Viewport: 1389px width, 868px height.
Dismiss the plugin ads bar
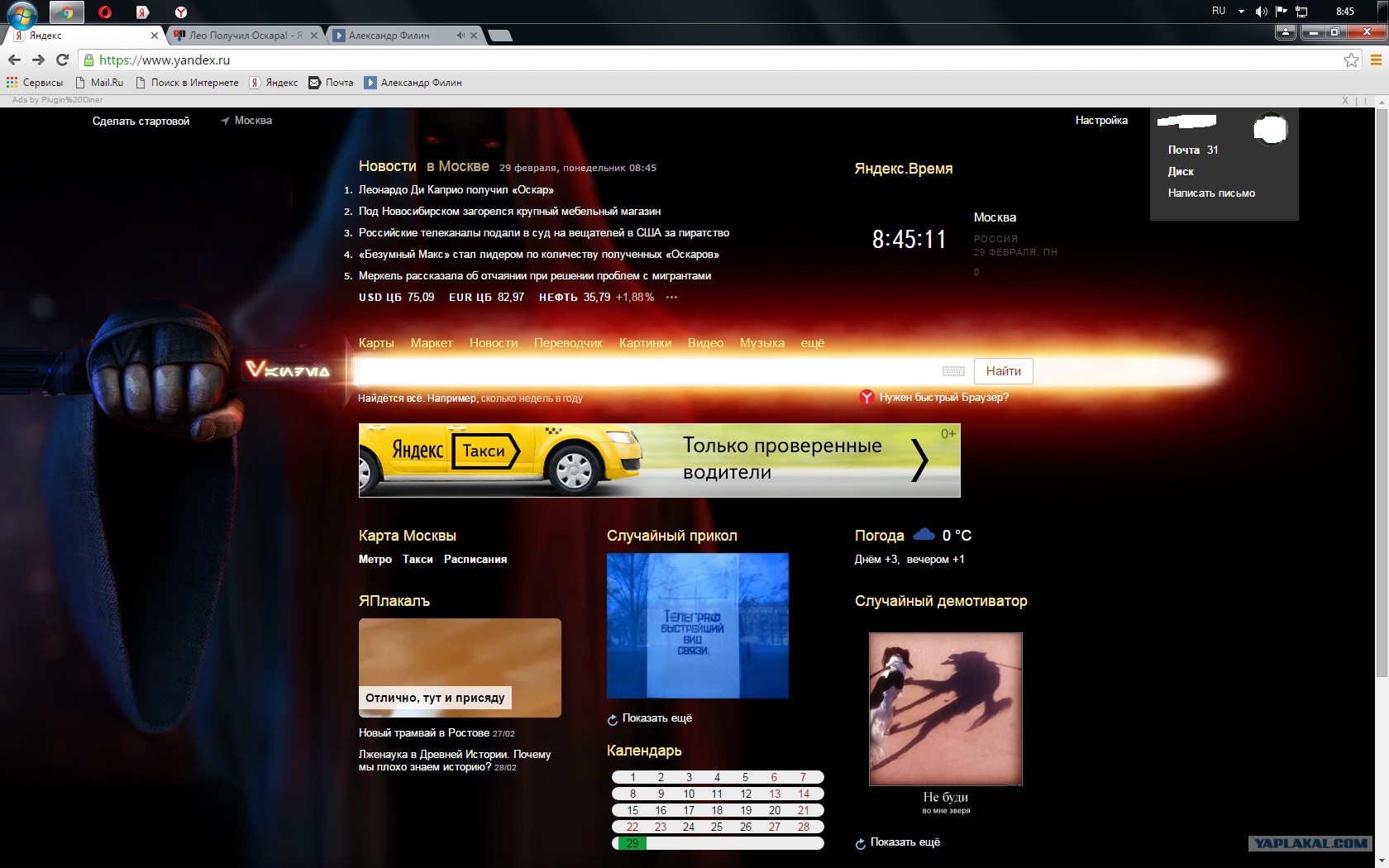pos(1345,100)
